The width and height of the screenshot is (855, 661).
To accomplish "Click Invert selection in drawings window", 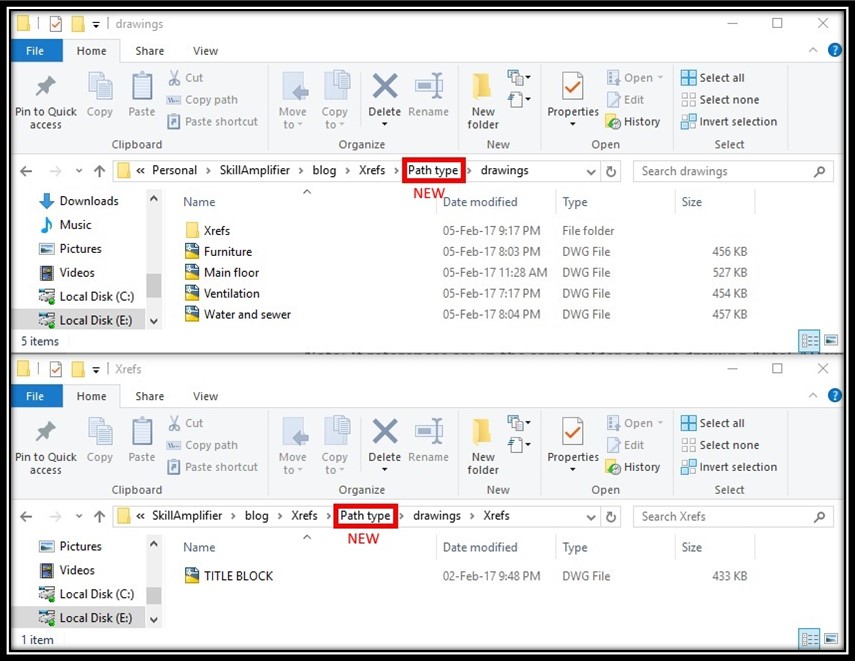I will tap(728, 122).
